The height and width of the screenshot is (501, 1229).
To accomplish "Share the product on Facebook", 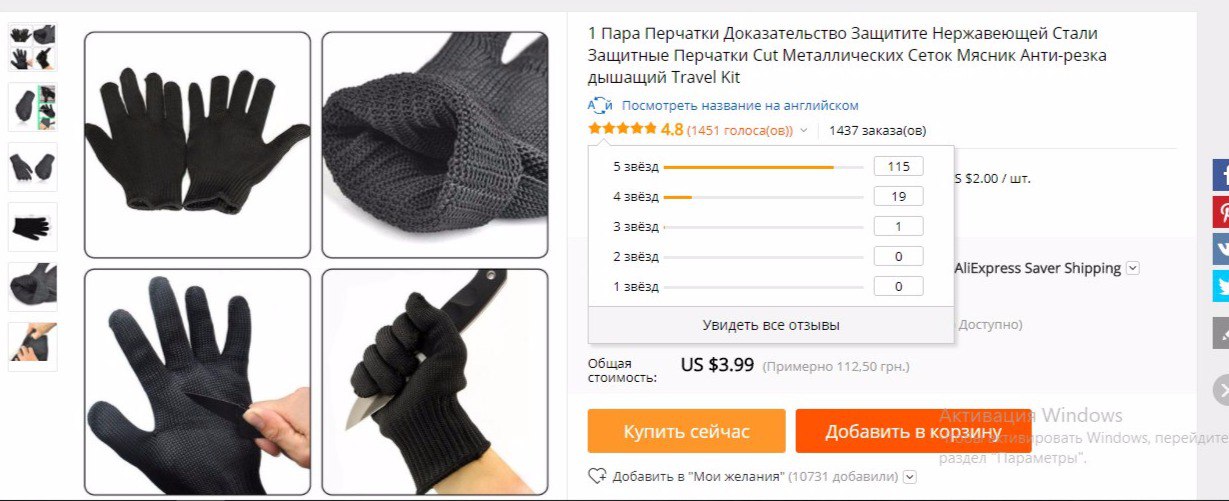I will (x=1221, y=175).
